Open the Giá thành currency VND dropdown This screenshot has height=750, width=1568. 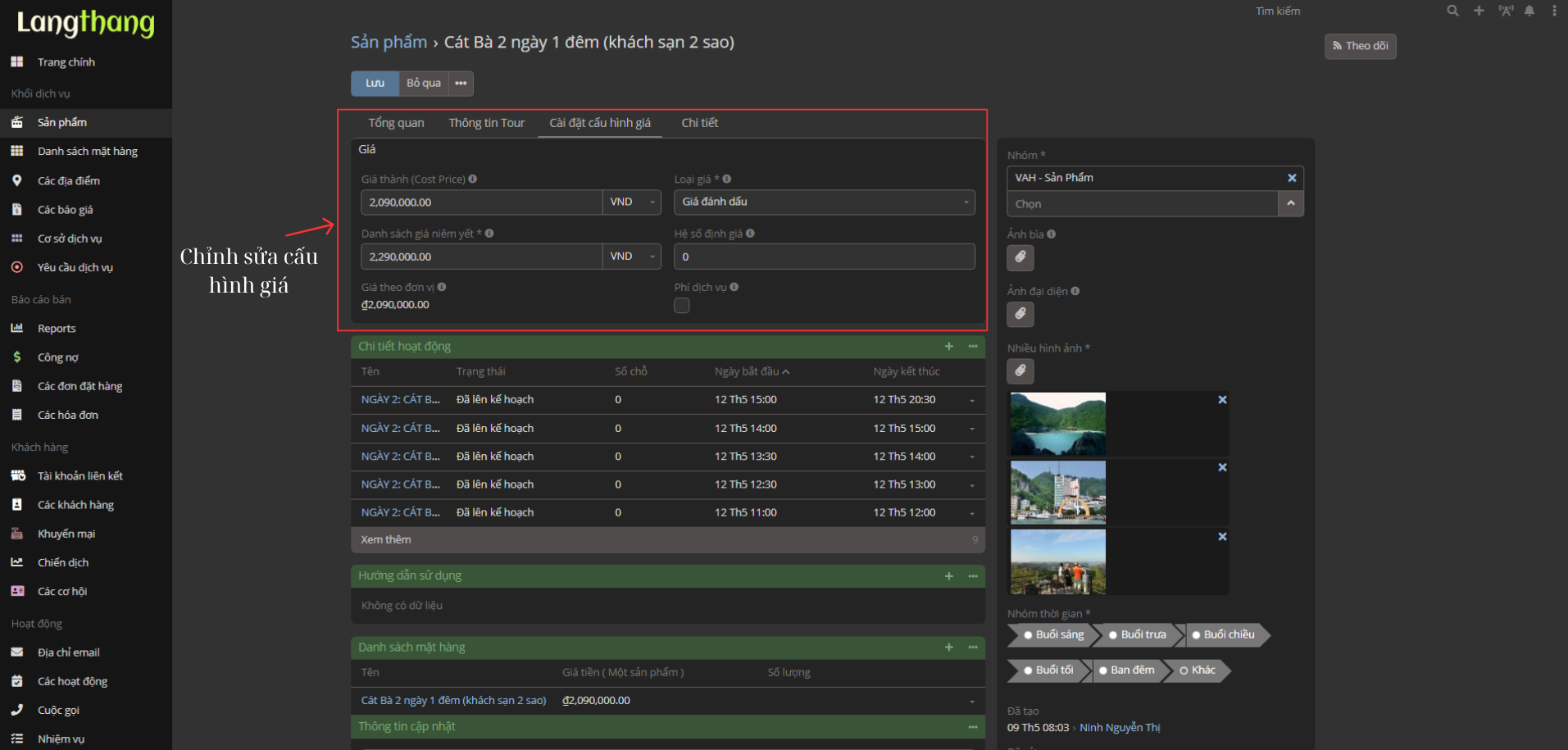(632, 202)
